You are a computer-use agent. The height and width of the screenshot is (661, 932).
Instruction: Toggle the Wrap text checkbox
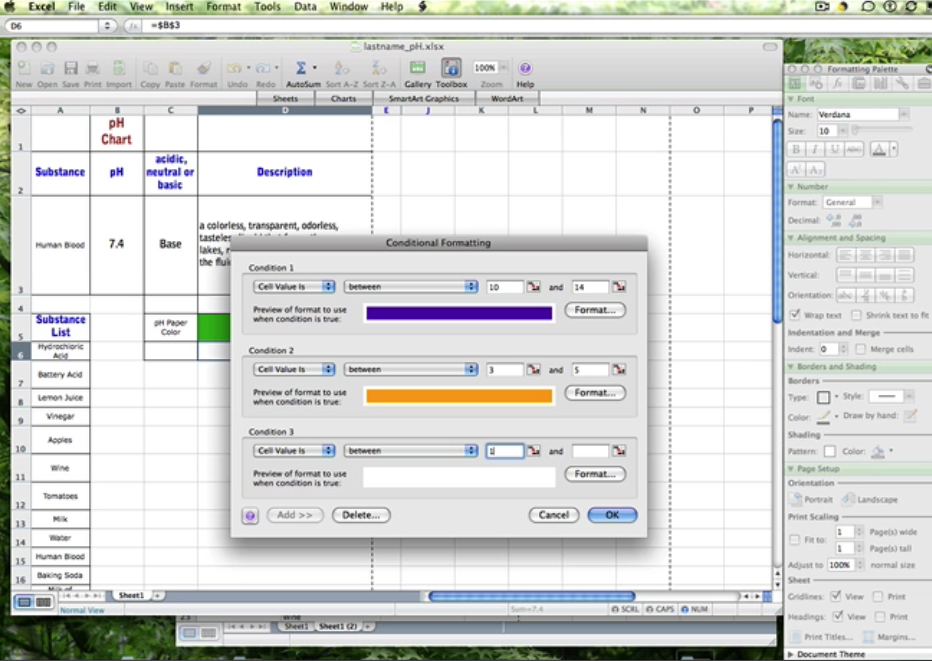click(x=794, y=315)
